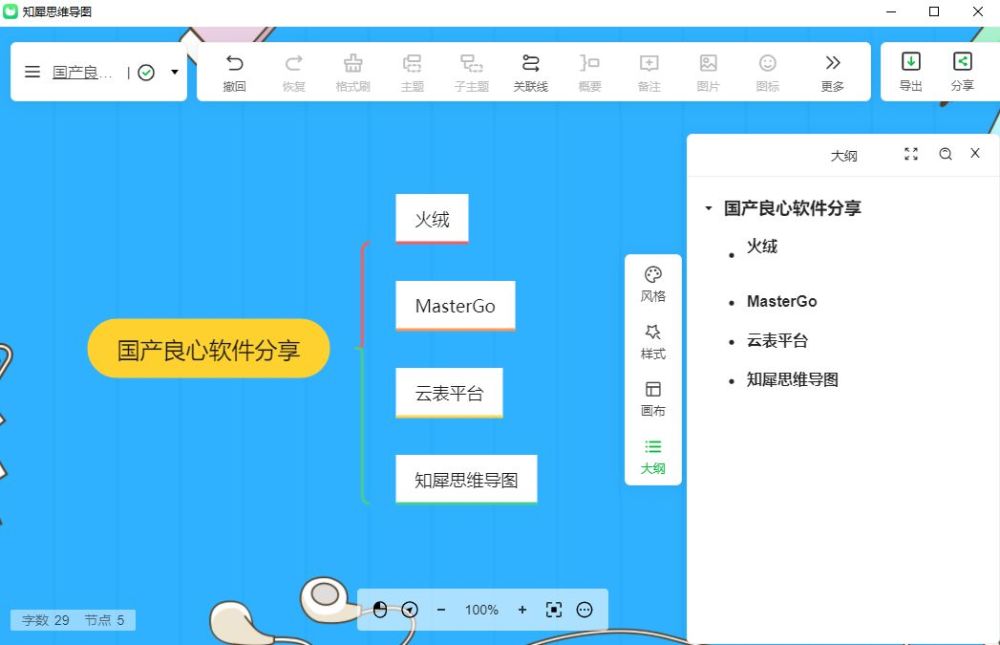Image resolution: width=1000 pixels, height=645 pixels.
Task: Open the 画布 canvas panel
Action: [x=653, y=399]
